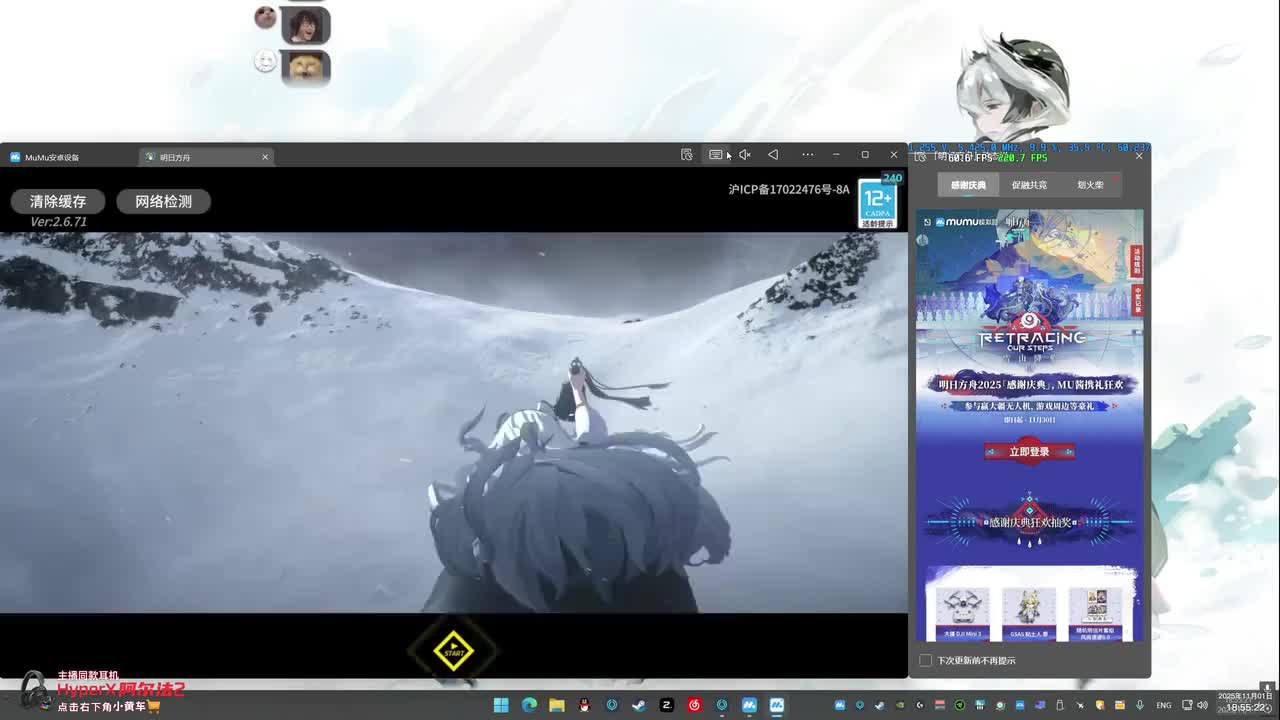Click the laughing face avatar thumbnail
The height and width of the screenshot is (720, 1280).
coord(305,26)
